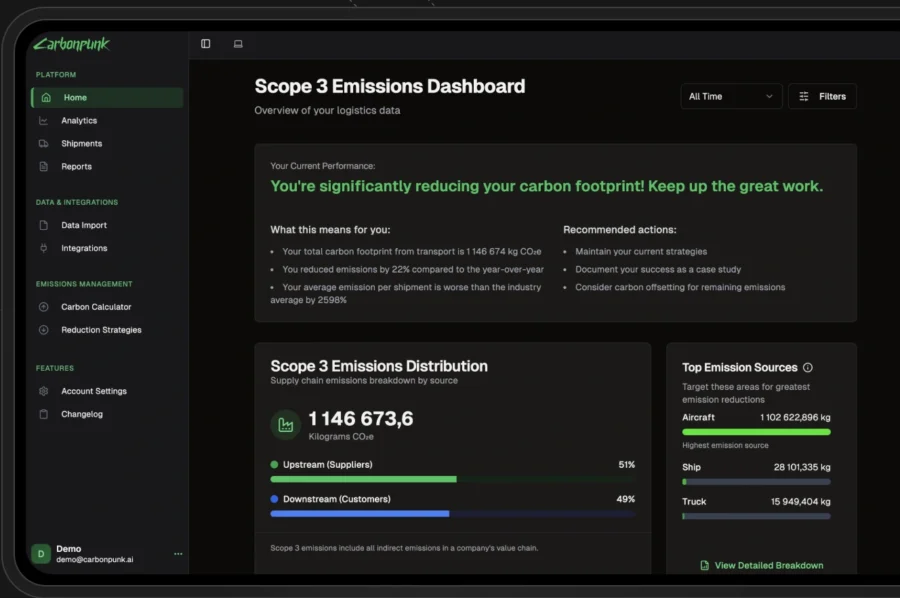Click the info icon next to Top Emission Sources
This screenshot has width=900, height=598.
point(808,367)
